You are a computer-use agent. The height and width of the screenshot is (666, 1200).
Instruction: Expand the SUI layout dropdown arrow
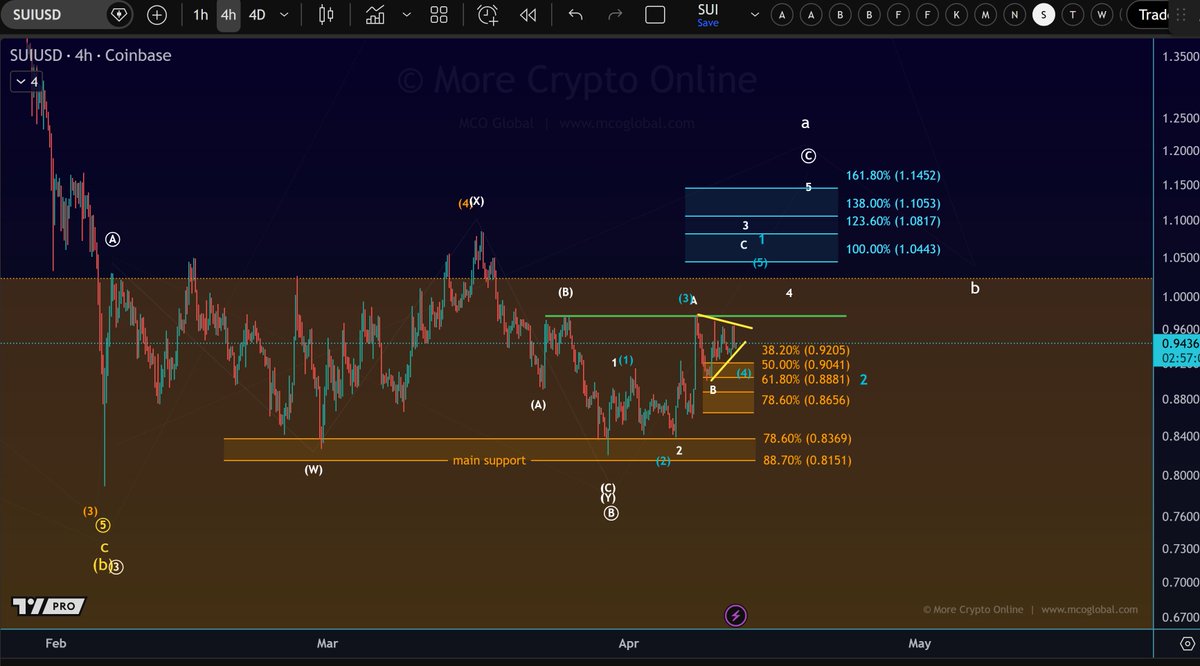tap(753, 15)
